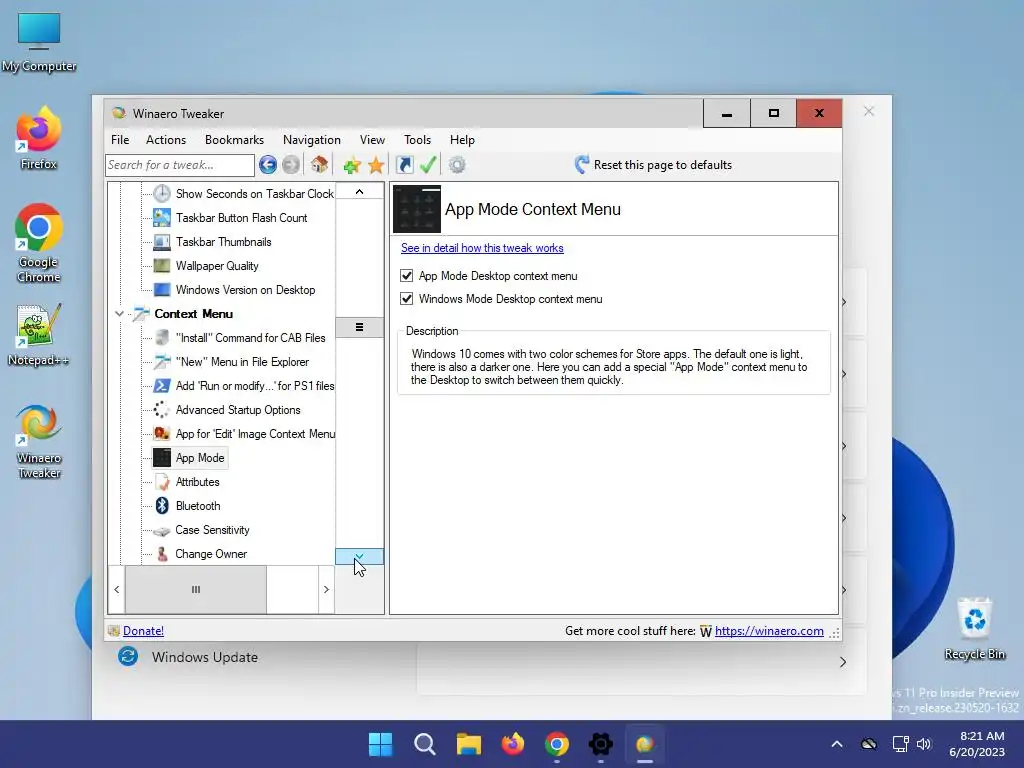
Task: Open Firefox from the desktop shortcut
Action: click(39, 138)
